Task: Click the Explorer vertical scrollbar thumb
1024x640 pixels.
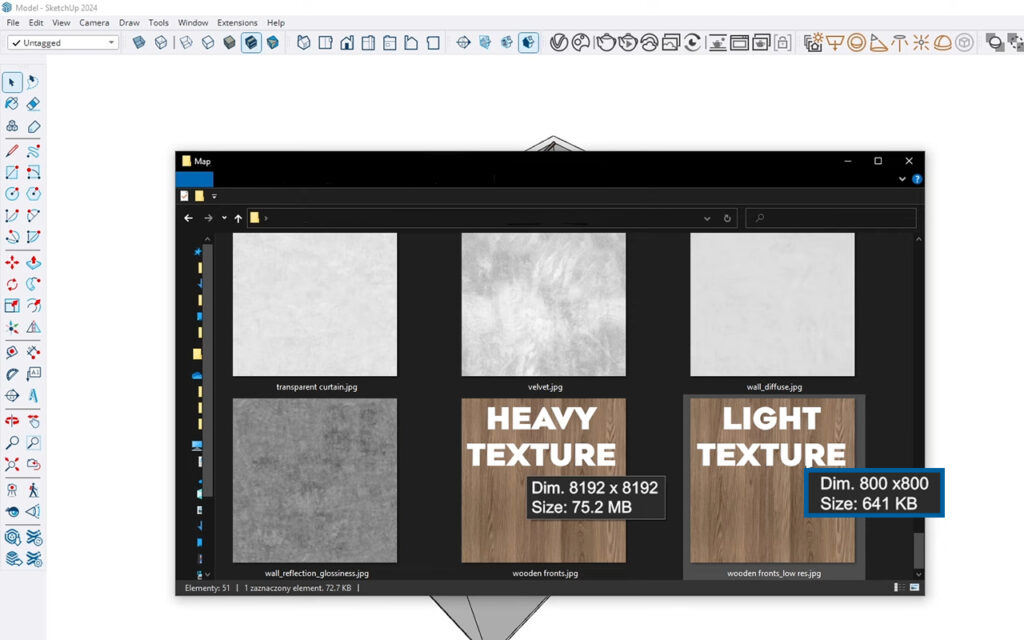Action: (x=919, y=549)
